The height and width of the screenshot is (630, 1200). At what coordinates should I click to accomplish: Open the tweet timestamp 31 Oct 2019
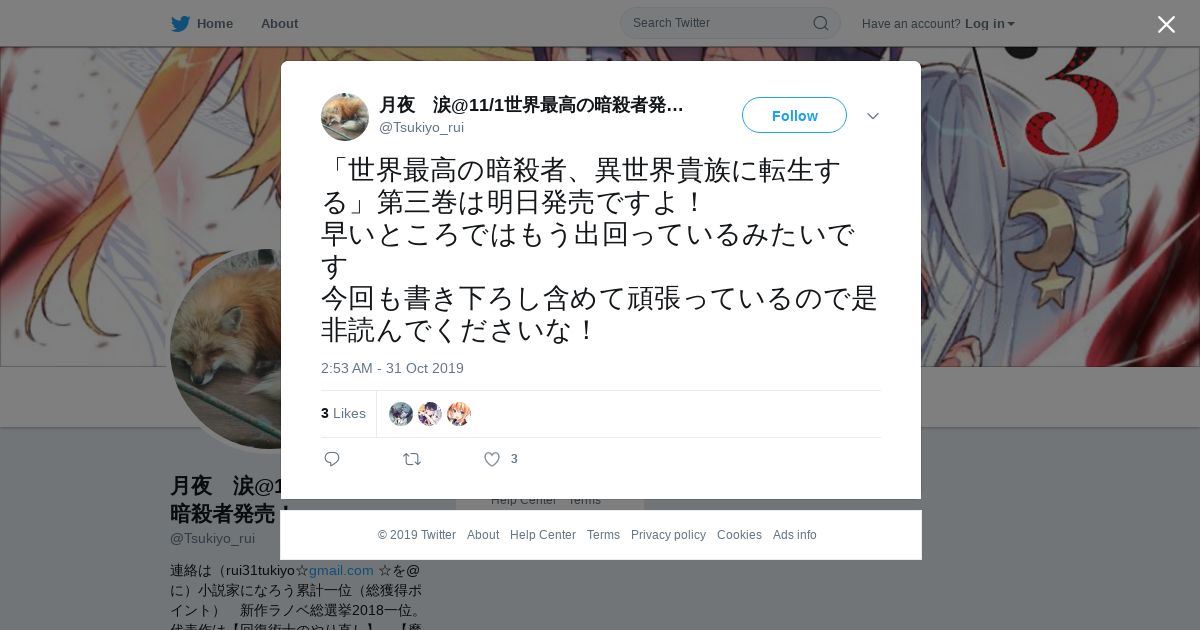click(392, 368)
